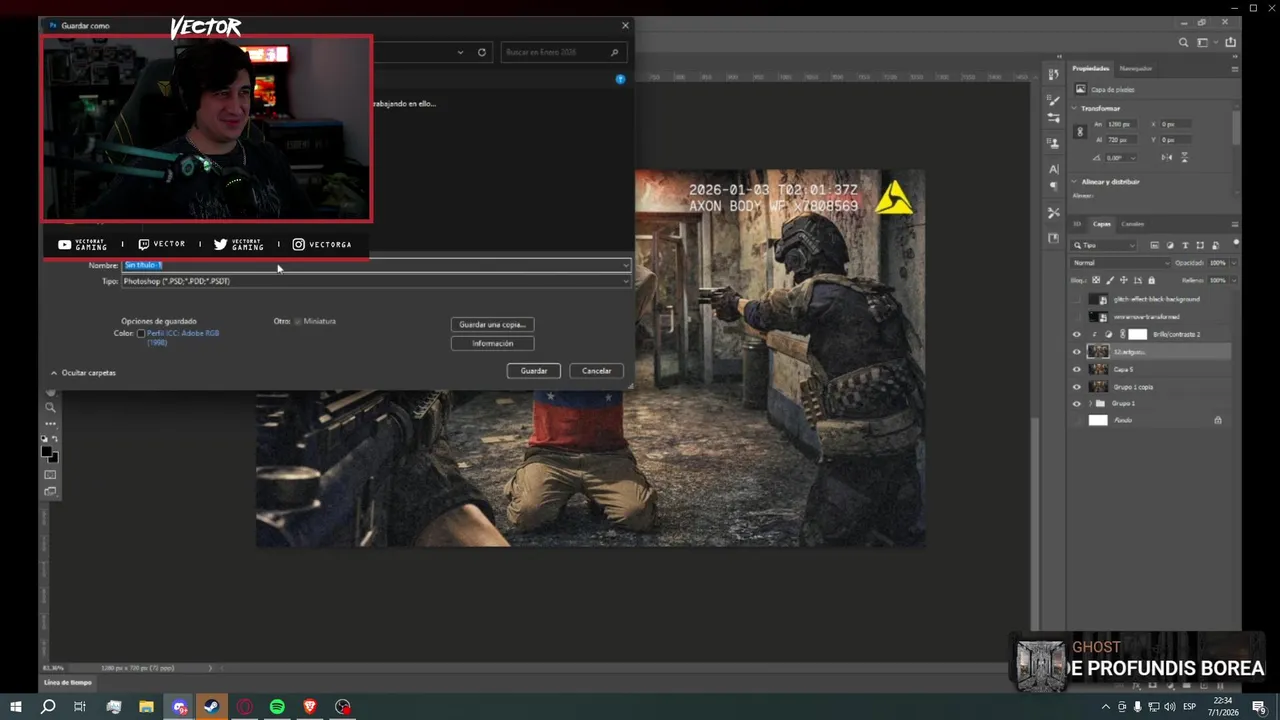
Task: Collapse folders with Ocultar carpetas
Action: pos(83,373)
